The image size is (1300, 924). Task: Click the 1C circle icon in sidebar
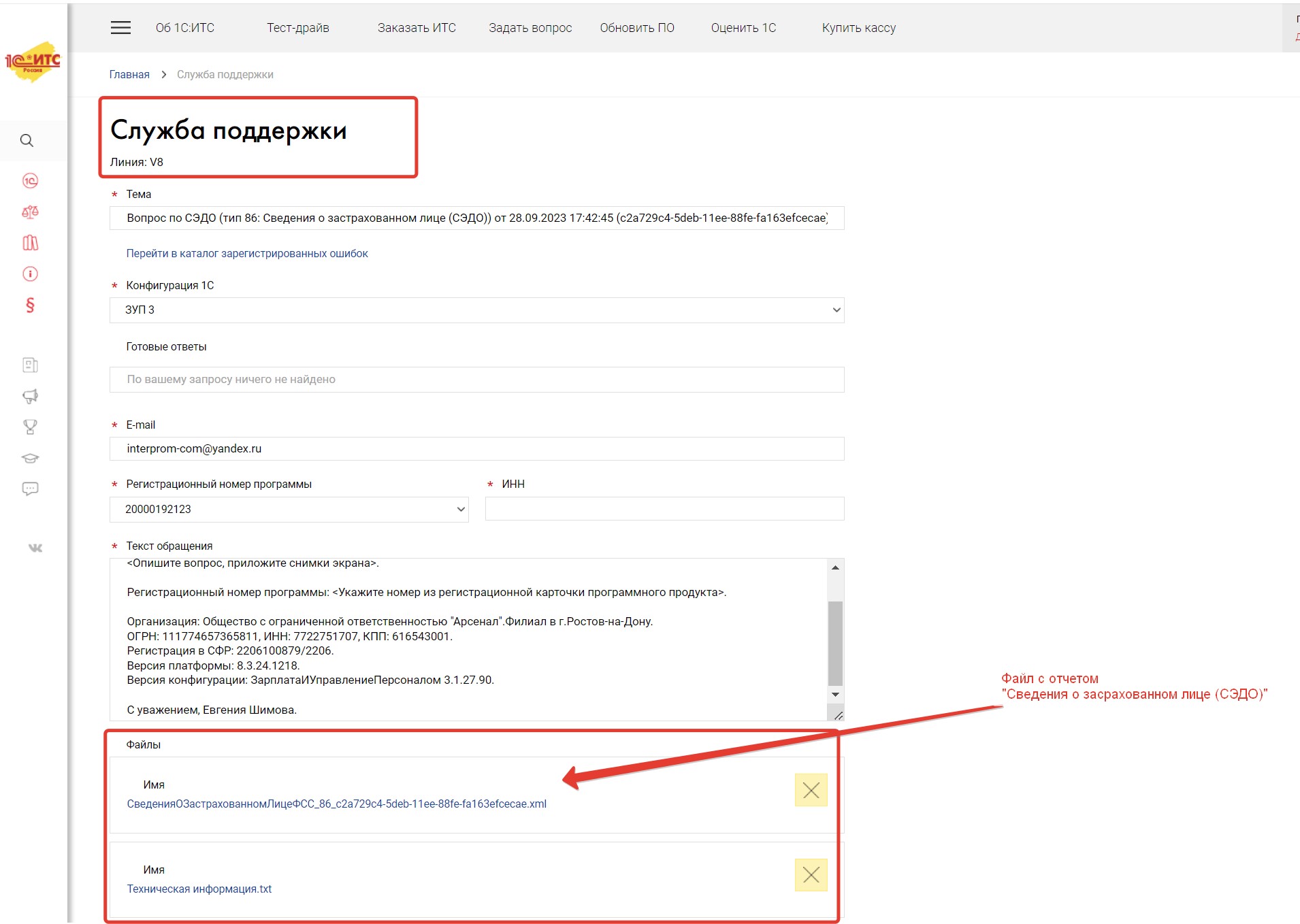point(30,181)
